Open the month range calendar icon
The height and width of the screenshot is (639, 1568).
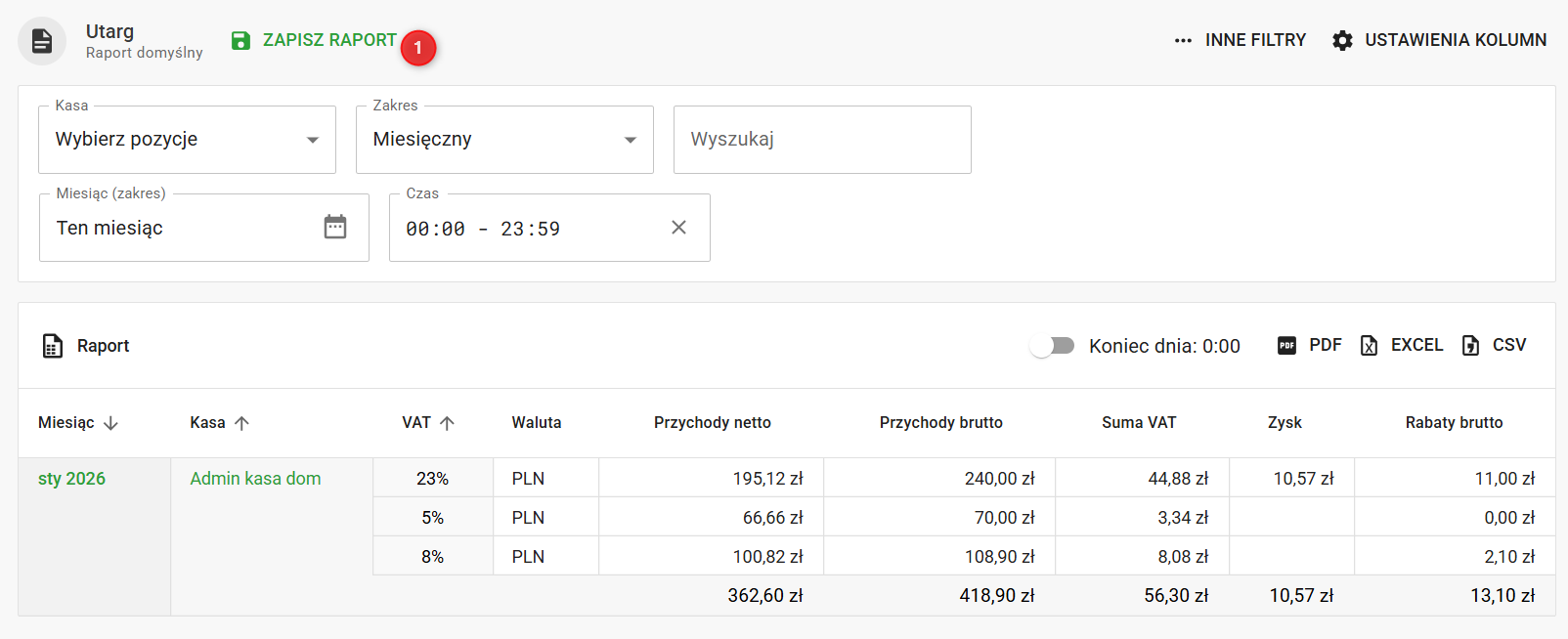click(335, 227)
